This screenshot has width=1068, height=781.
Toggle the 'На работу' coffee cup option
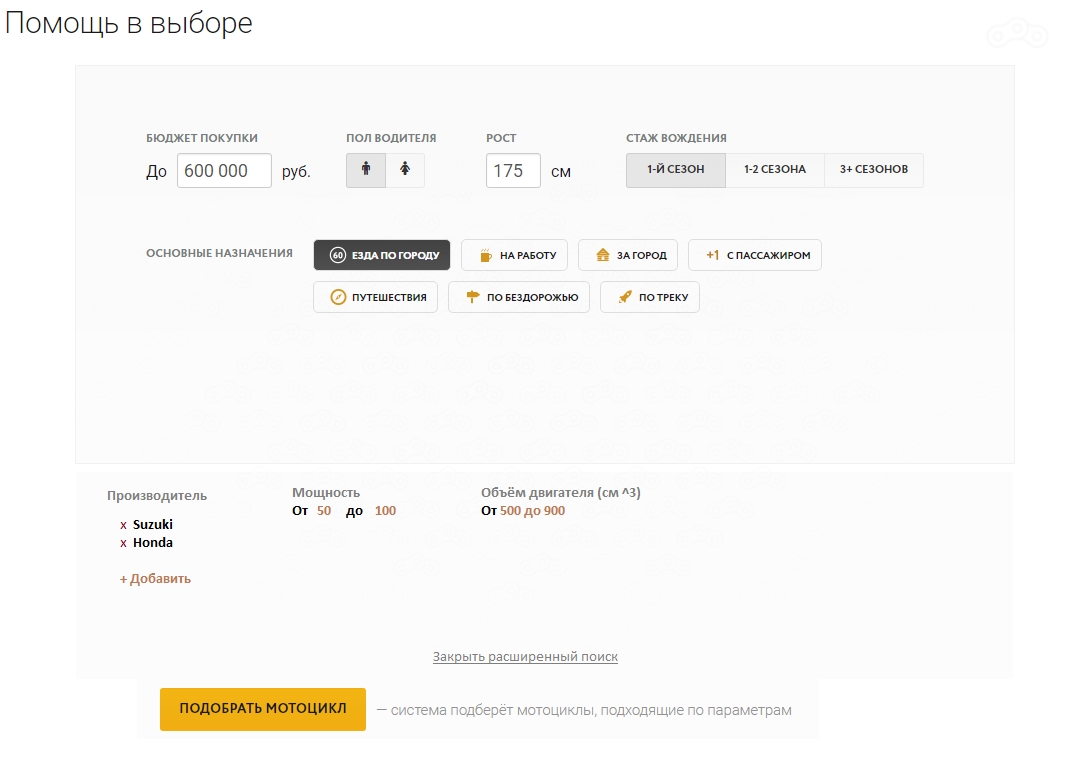(x=515, y=255)
